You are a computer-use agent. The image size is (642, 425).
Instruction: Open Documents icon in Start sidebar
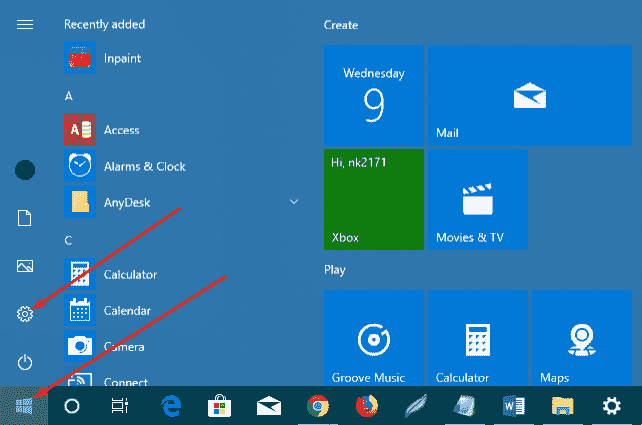pyautogui.click(x=25, y=218)
